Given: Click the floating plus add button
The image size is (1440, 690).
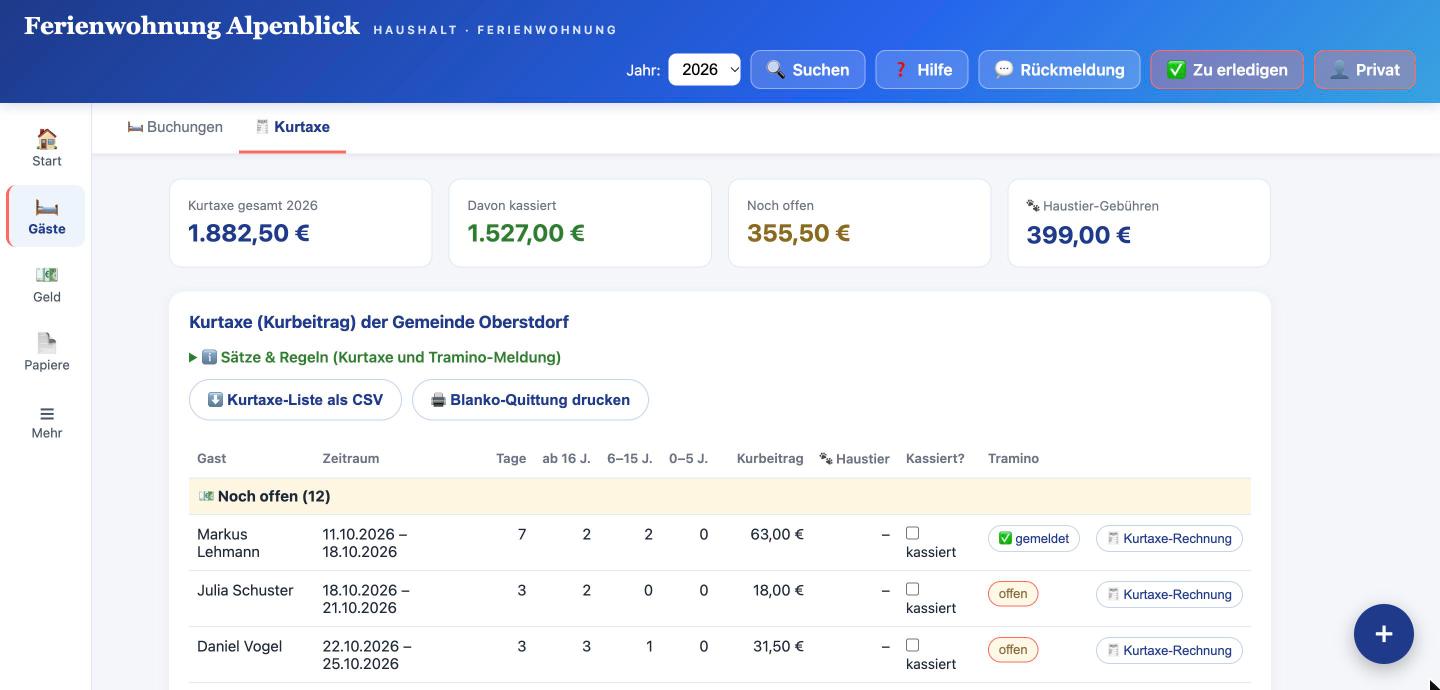Looking at the screenshot, I should [1384, 634].
